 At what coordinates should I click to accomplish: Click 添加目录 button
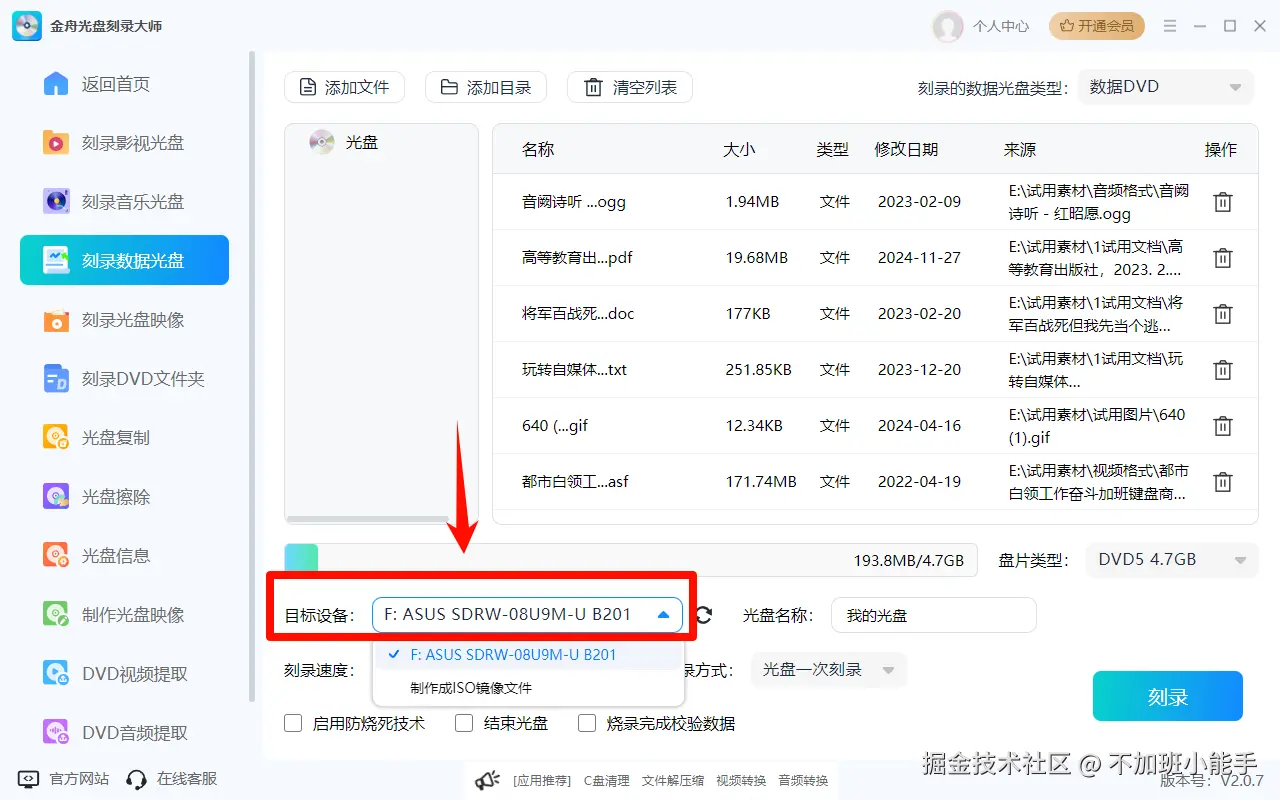click(x=486, y=87)
